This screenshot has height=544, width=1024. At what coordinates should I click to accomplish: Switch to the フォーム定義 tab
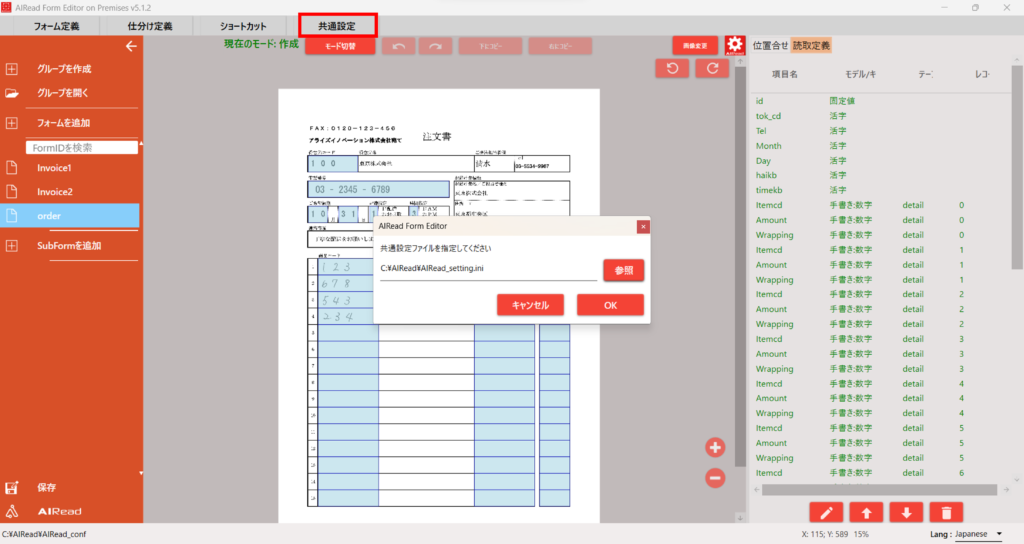[x=57, y=25]
